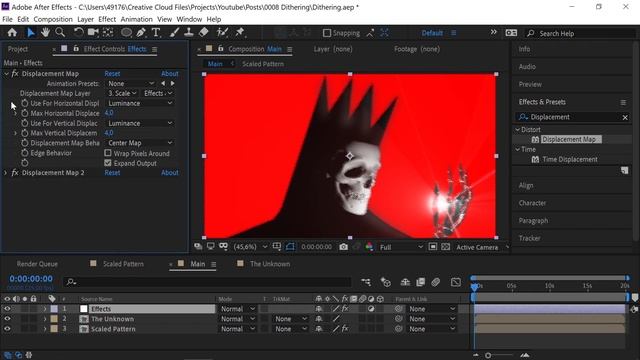Select the Selection arrow tool
This screenshot has height=360, width=640.
click(31, 33)
